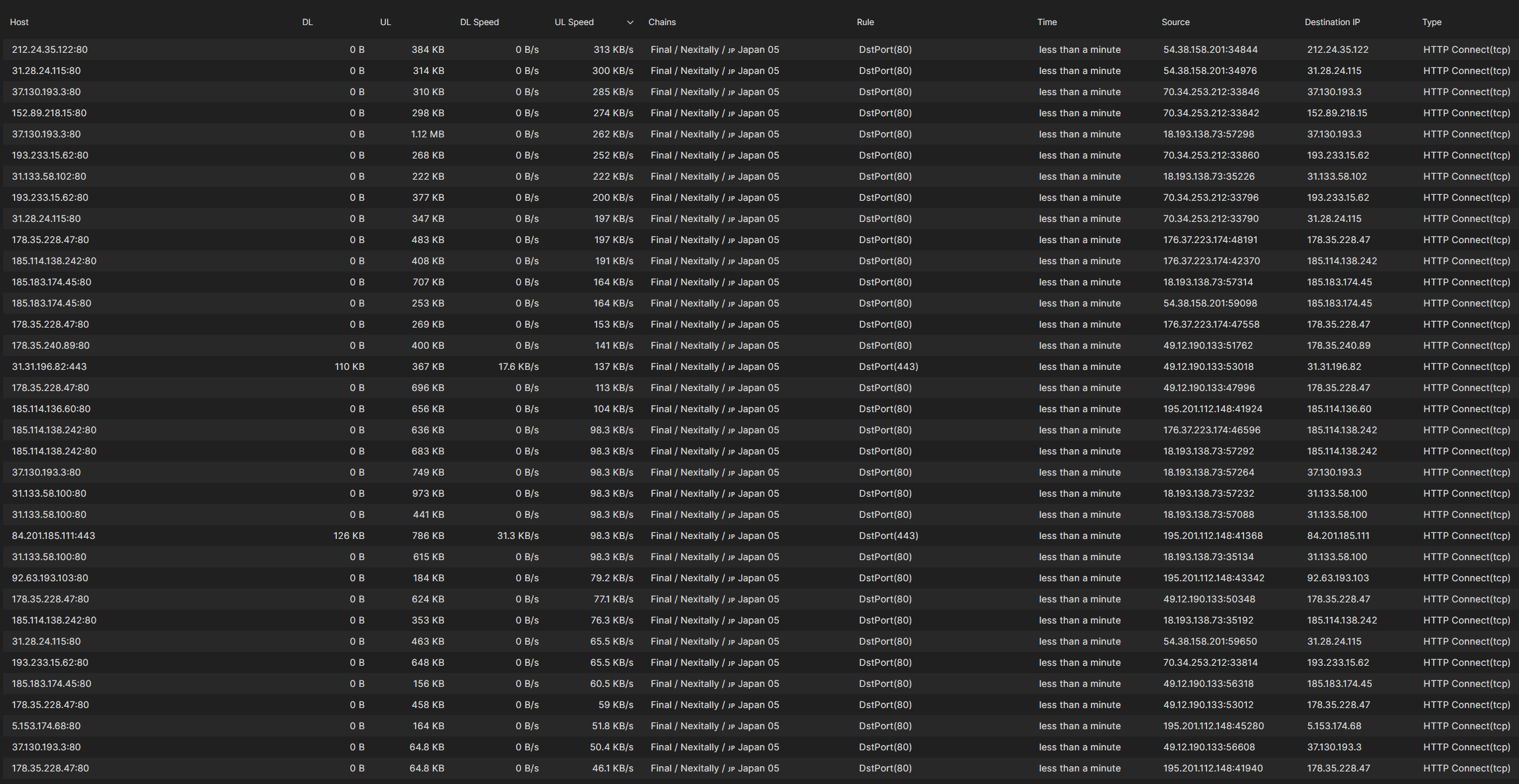The height and width of the screenshot is (784, 1519).
Task: Click the 92.63.193.103:80 host entry
Action: click(50, 578)
